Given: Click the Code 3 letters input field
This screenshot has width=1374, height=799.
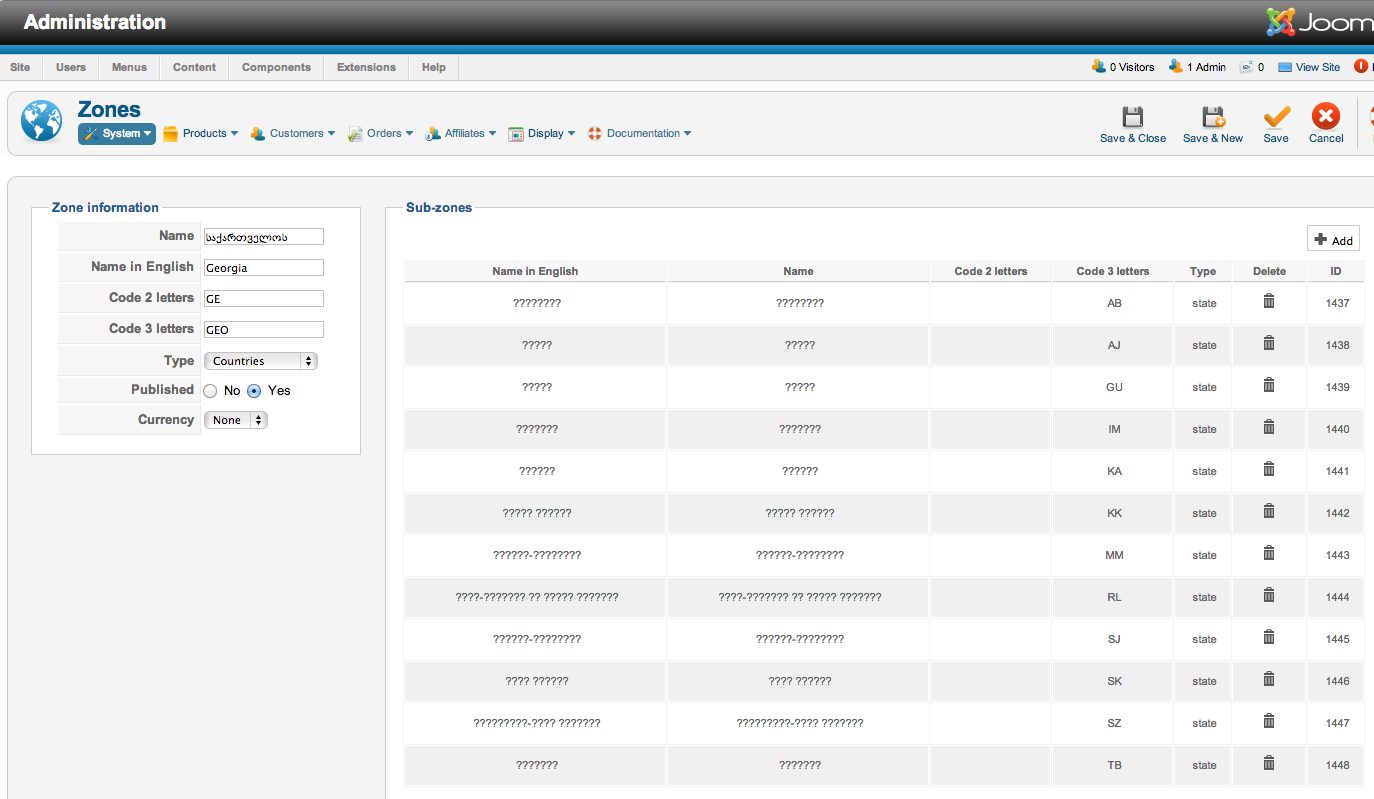Looking at the screenshot, I should click(263, 330).
